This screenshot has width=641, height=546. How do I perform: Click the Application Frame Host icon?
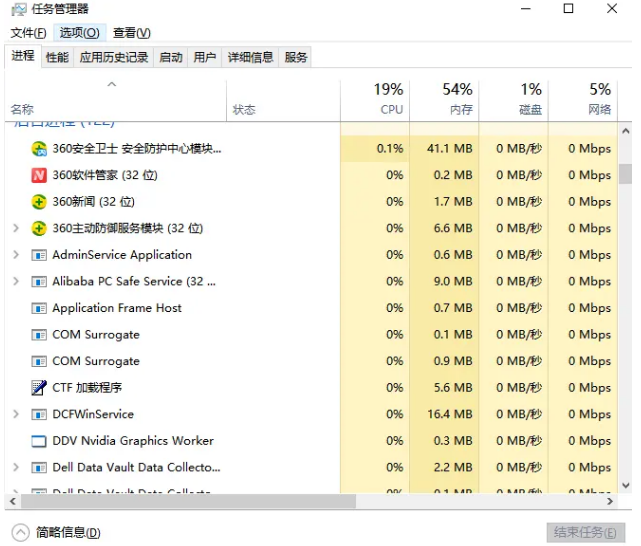(x=39, y=309)
